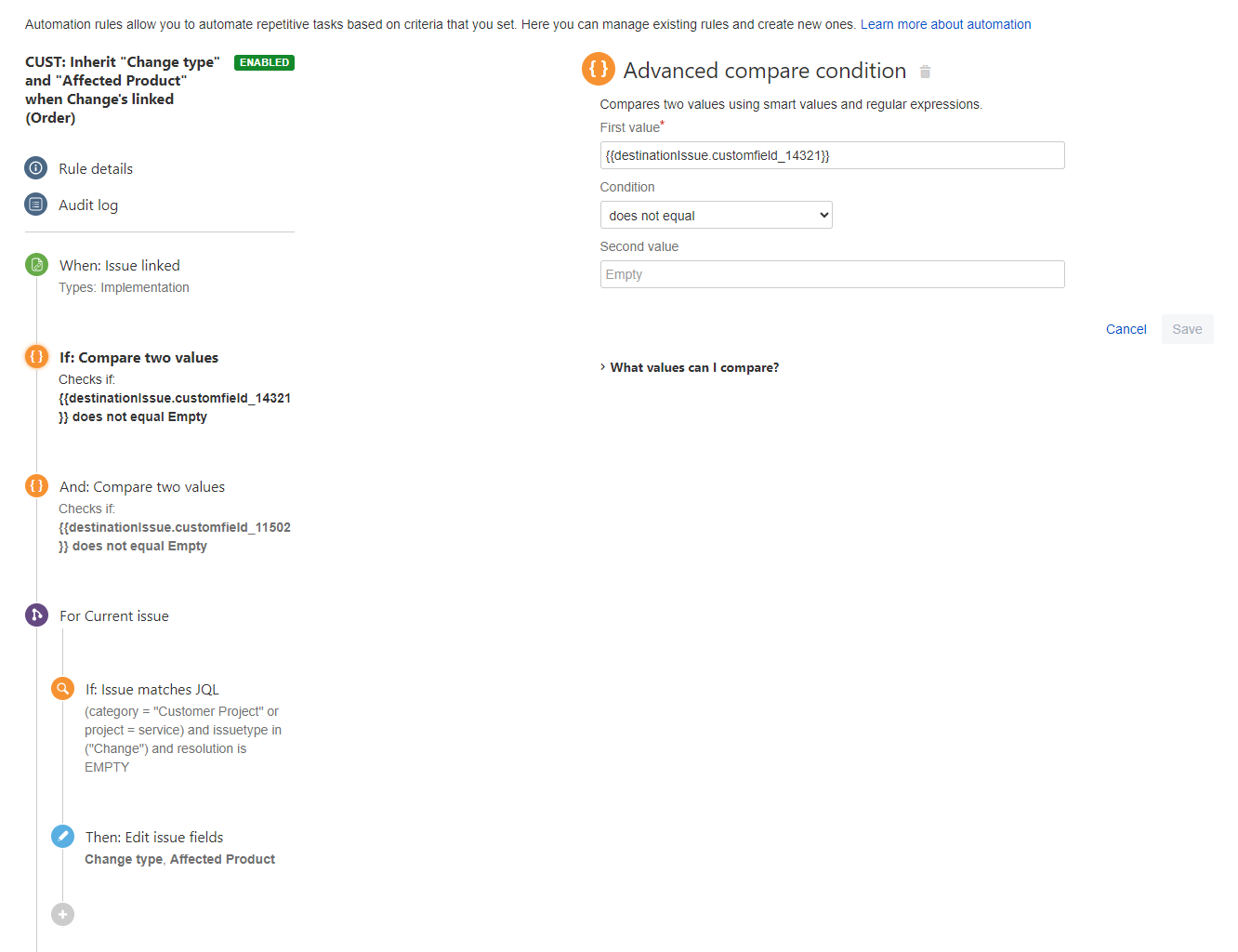
Task: Open the Learn more about automation link
Action: 945,24
